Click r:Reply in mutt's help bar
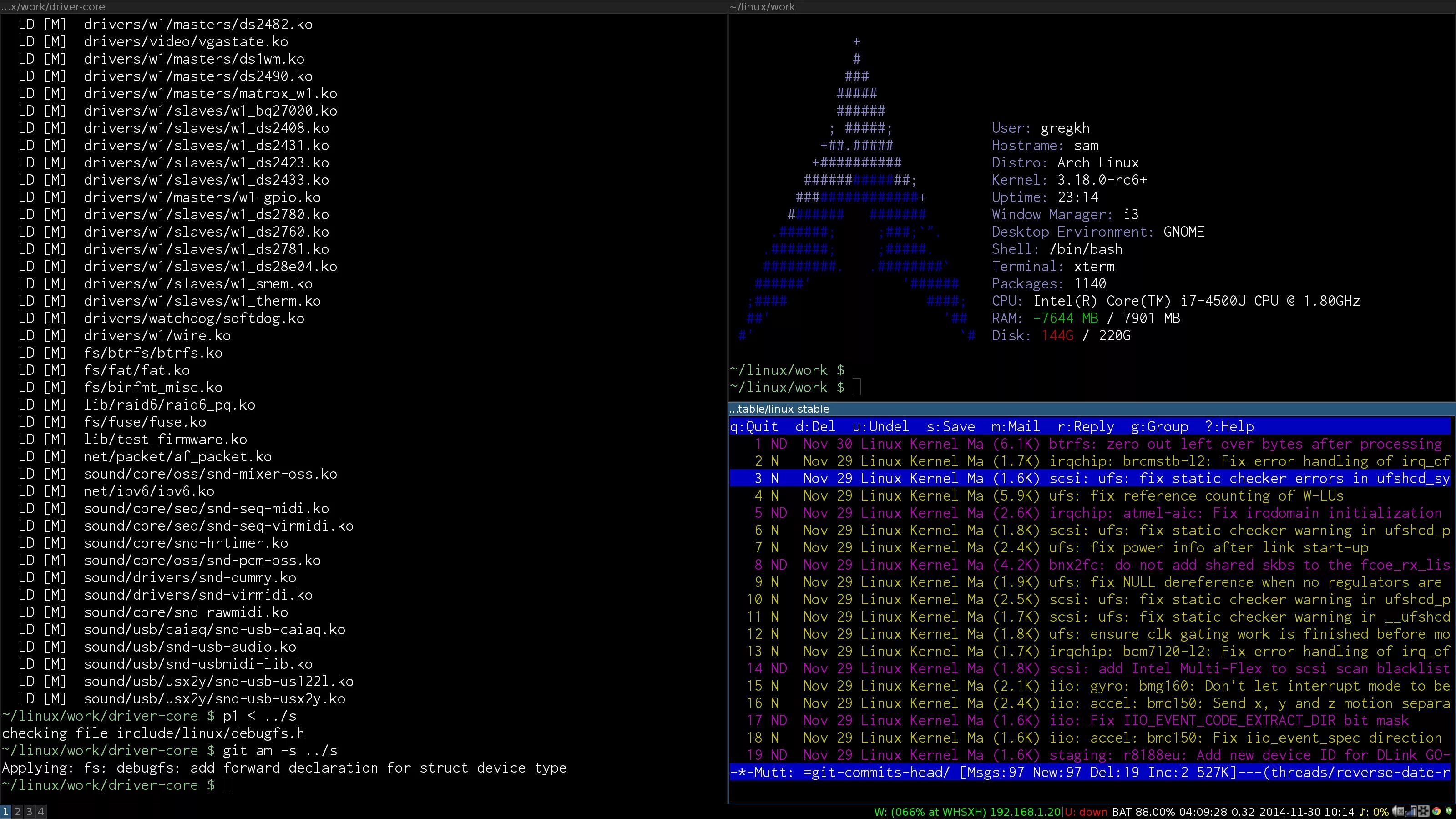1456x819 pixels. 1086,427
